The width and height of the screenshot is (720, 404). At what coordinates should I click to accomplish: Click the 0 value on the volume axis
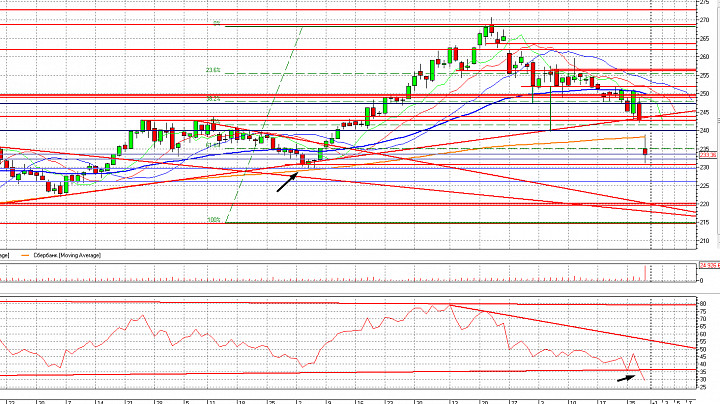(701, 281)
